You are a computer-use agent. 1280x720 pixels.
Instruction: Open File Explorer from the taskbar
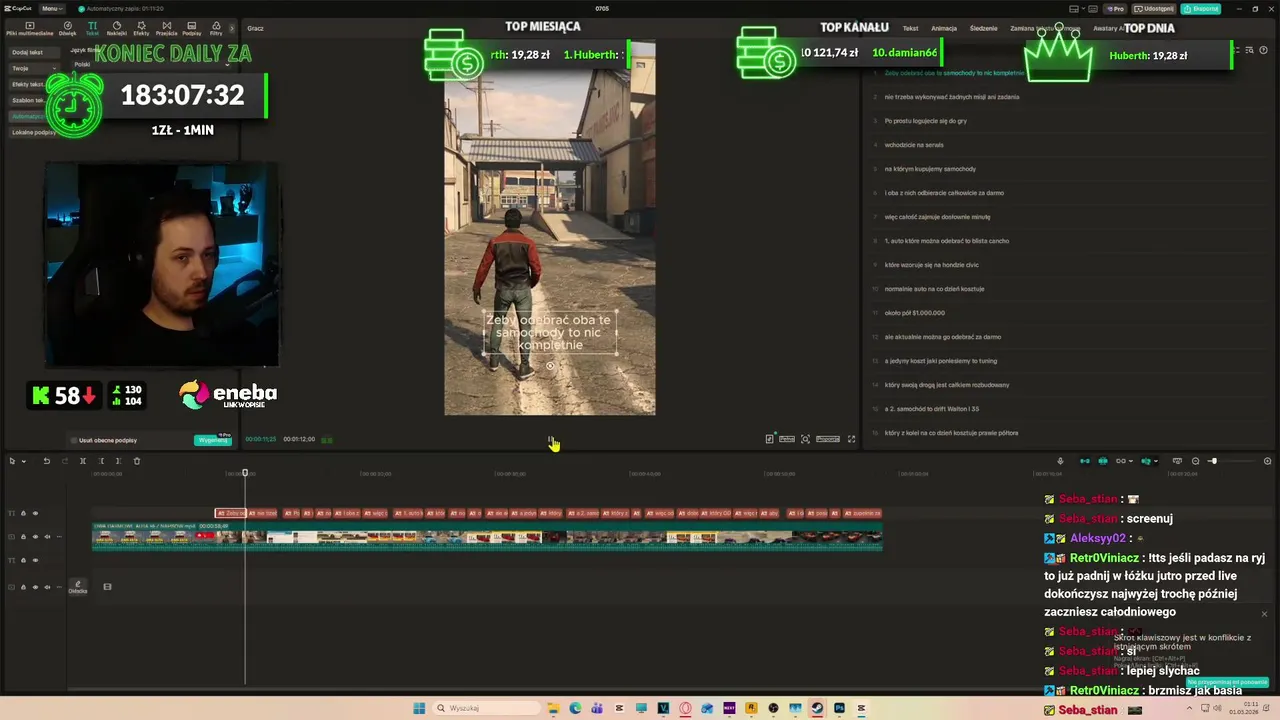pyautogui.click(x=553, y=708)
